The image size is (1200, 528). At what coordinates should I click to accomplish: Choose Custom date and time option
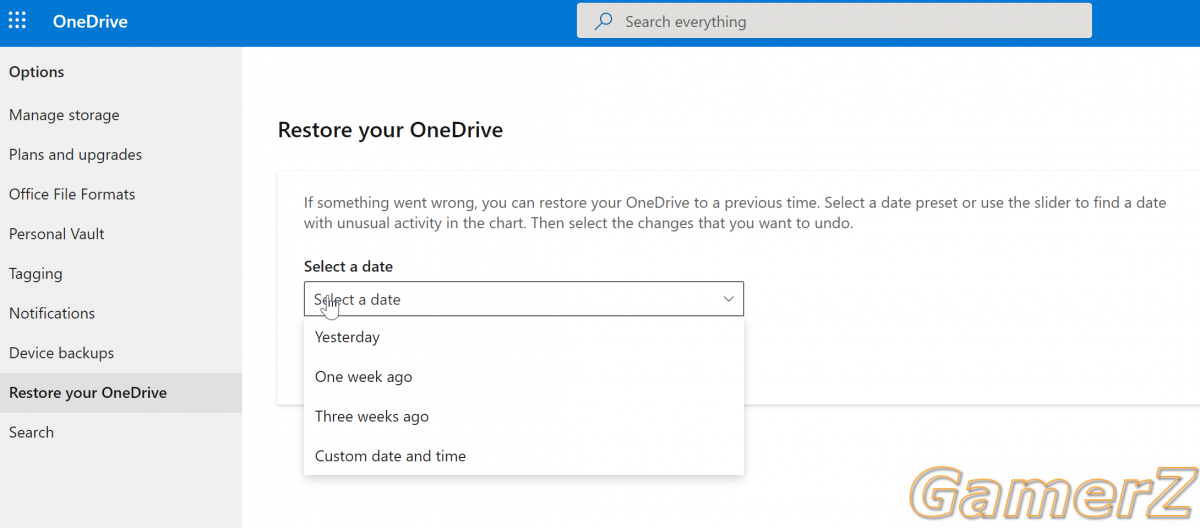pos(524,456)
